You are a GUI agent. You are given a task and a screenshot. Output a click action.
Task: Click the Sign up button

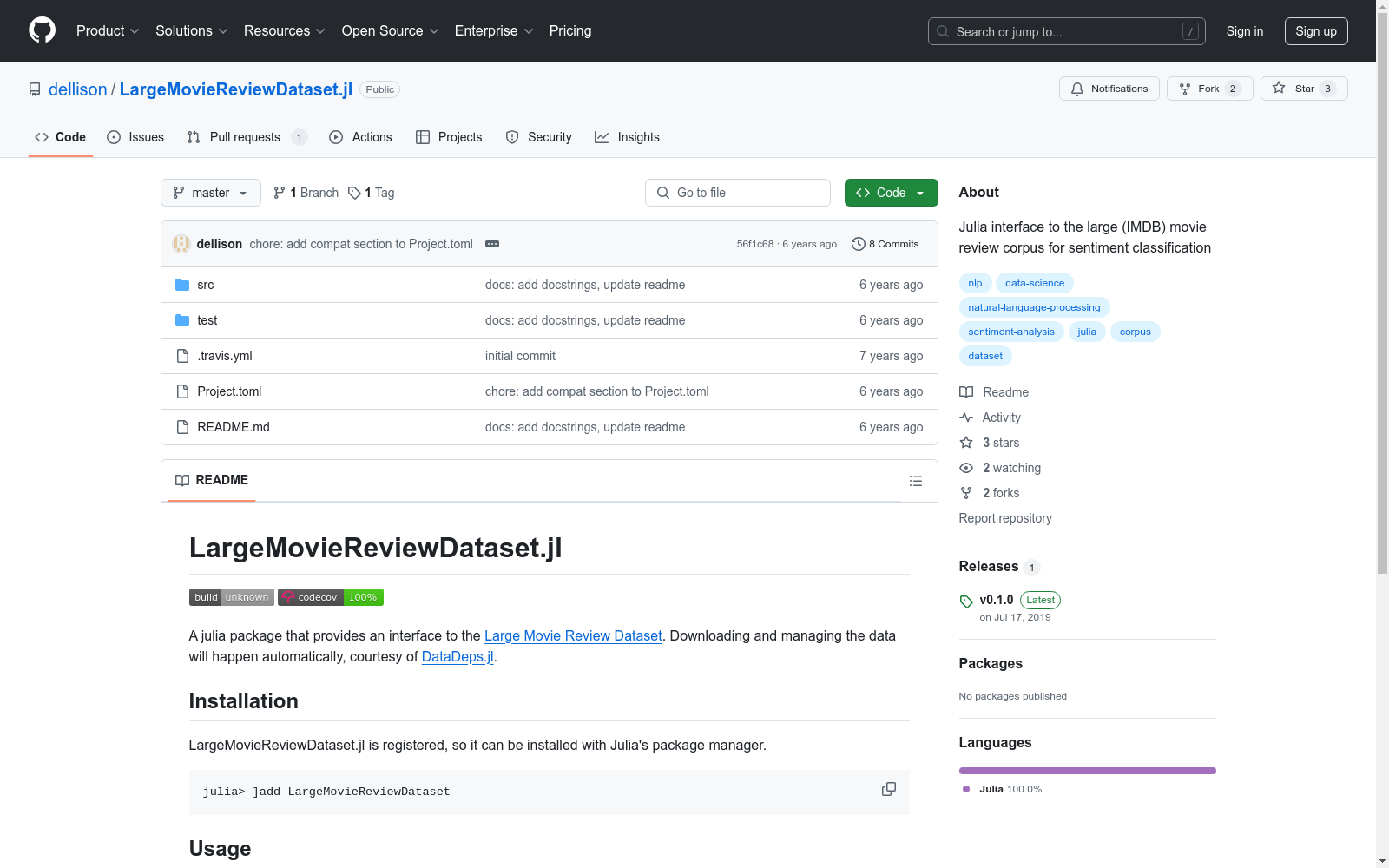tap(1316, 31)
